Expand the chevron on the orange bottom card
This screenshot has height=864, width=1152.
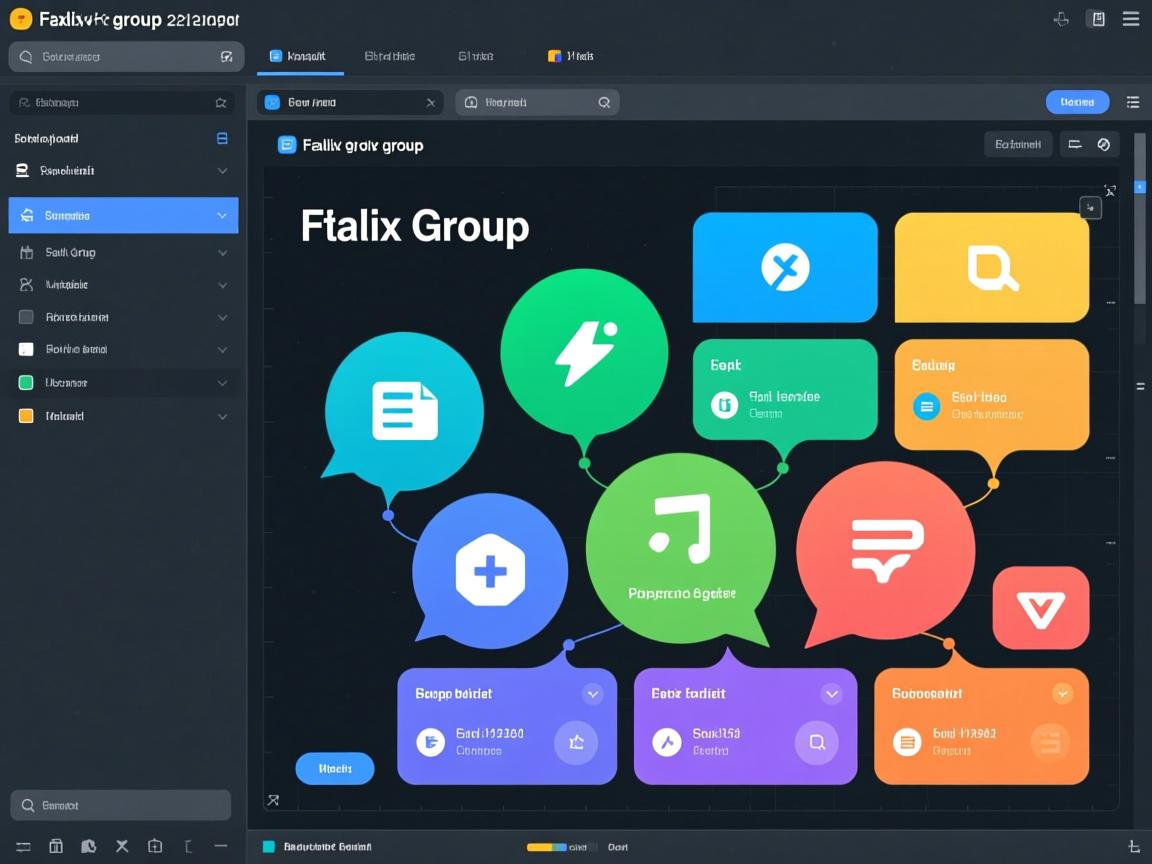pos(1063,693)
